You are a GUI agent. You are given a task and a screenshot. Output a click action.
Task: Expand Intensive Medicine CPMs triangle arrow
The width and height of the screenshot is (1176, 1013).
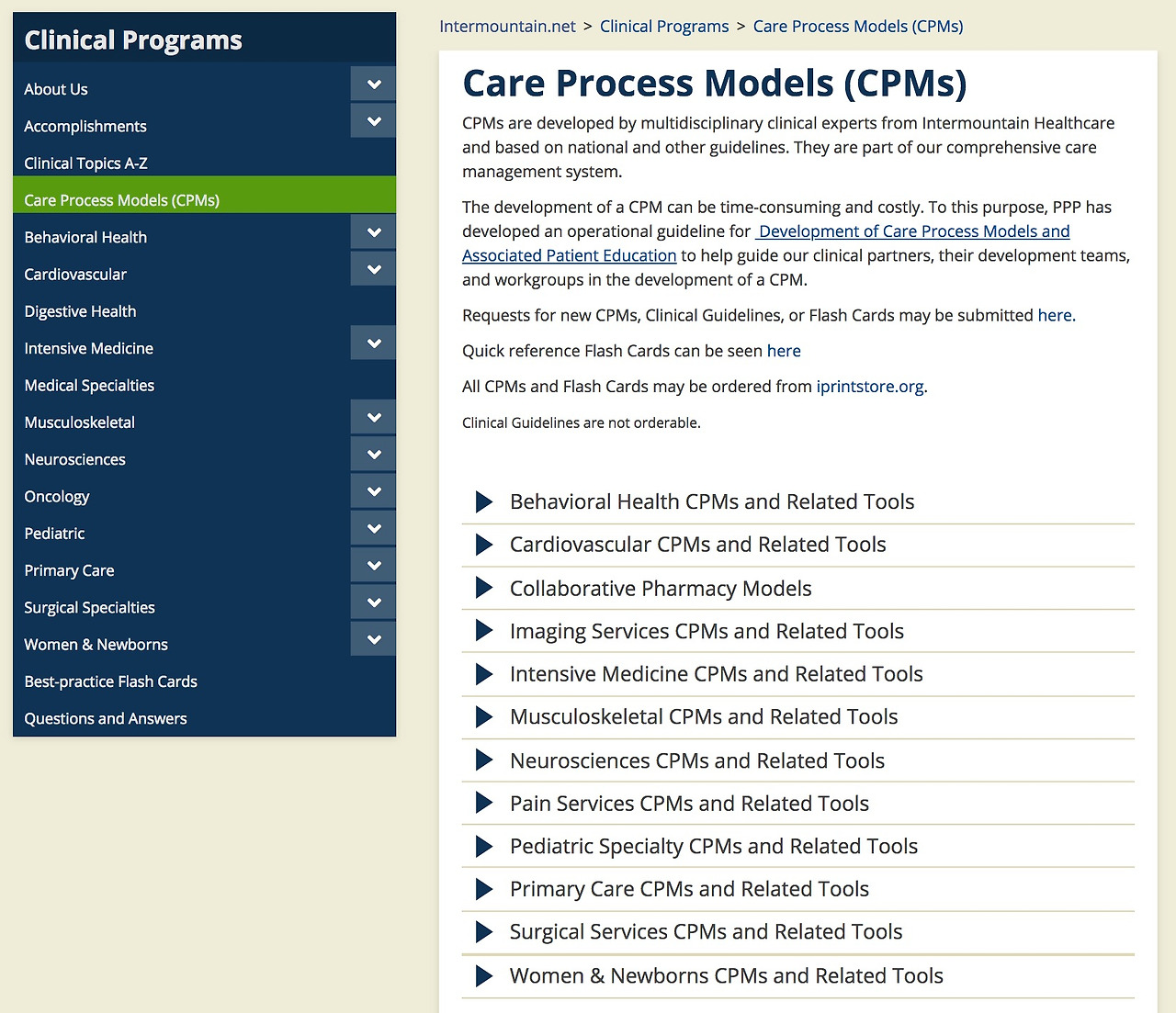484,674
